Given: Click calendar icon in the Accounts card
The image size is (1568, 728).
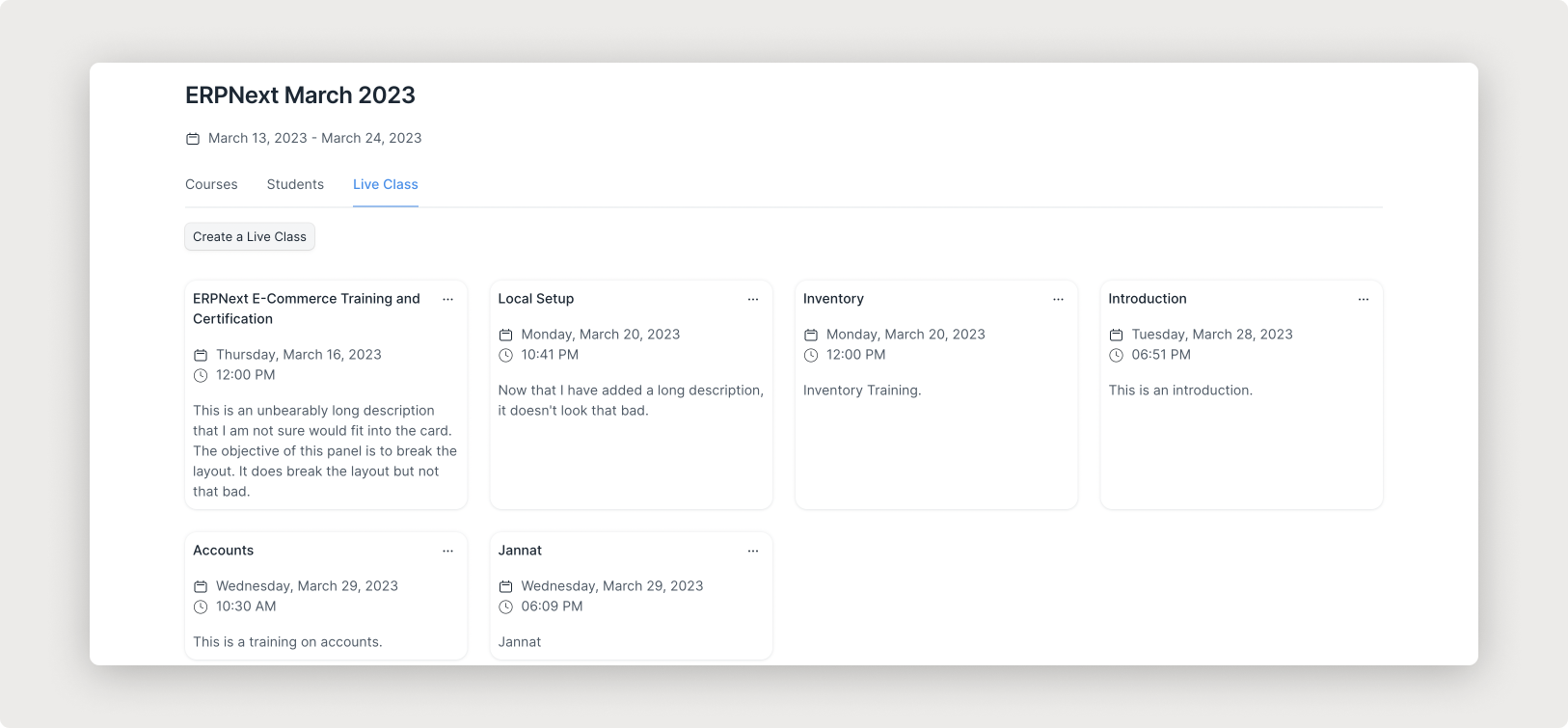Looking at the screenshot, I should [201, 586].
